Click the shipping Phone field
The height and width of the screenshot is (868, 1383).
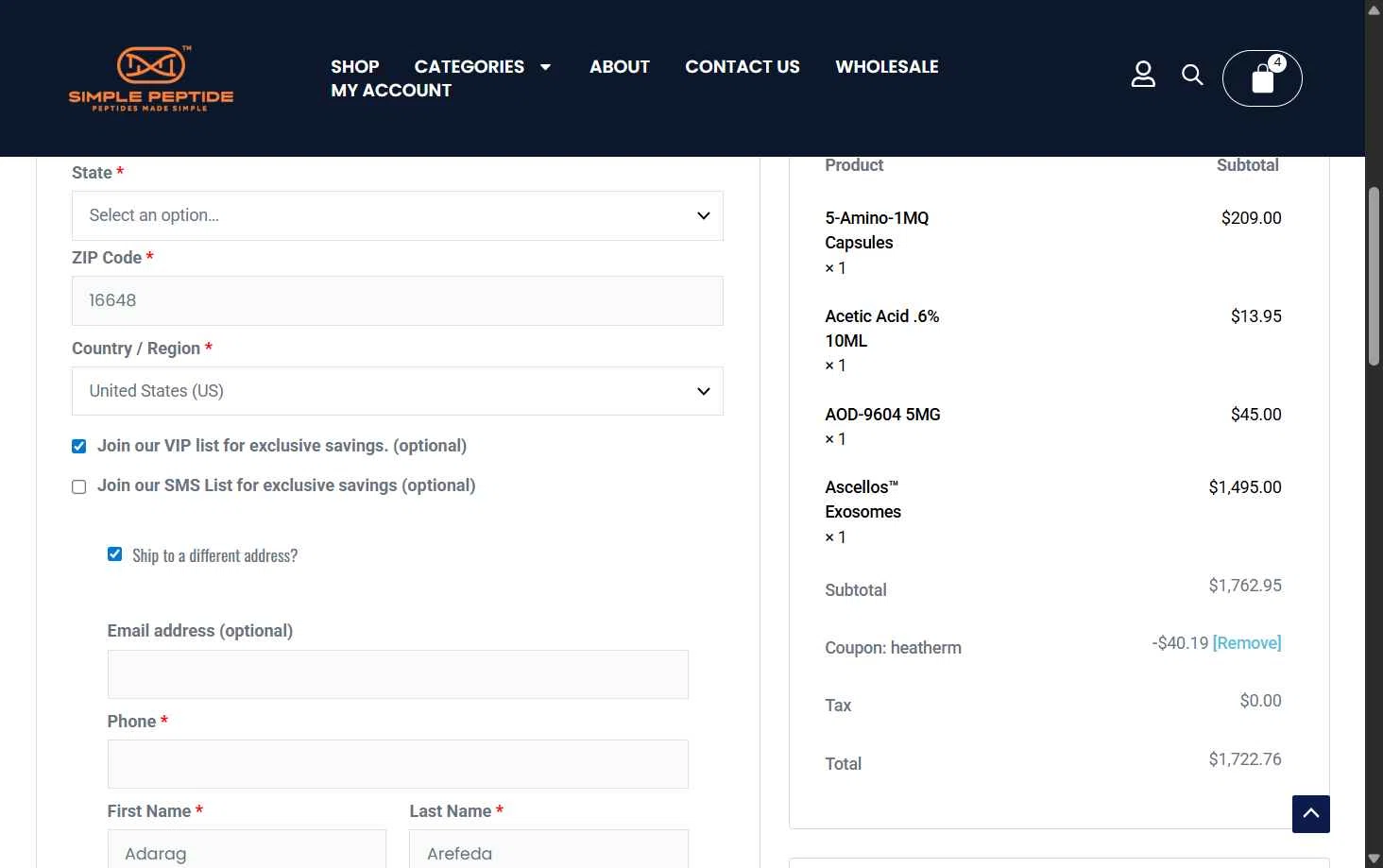click(x=398, y=764)
